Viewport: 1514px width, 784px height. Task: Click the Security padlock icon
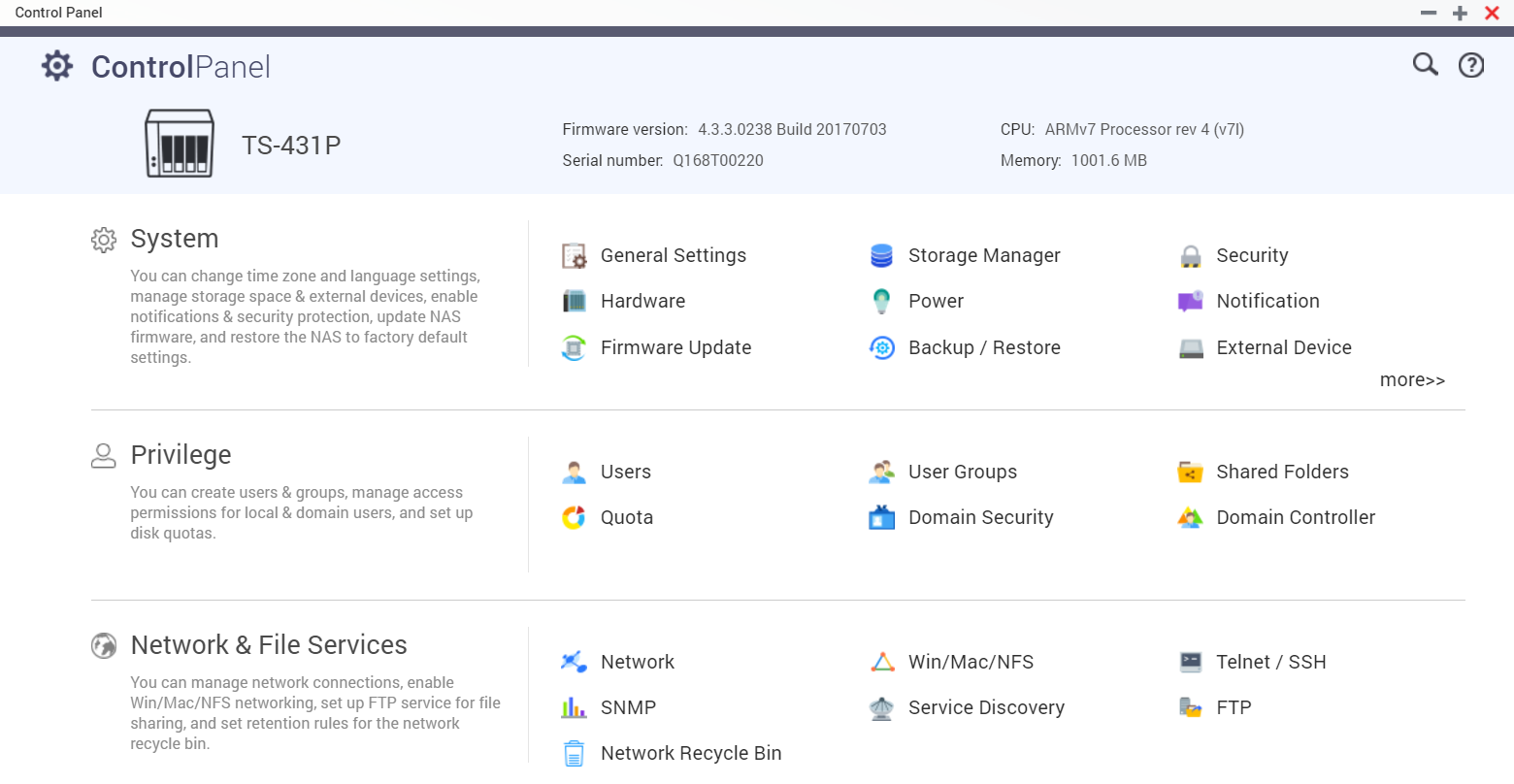1190,256
